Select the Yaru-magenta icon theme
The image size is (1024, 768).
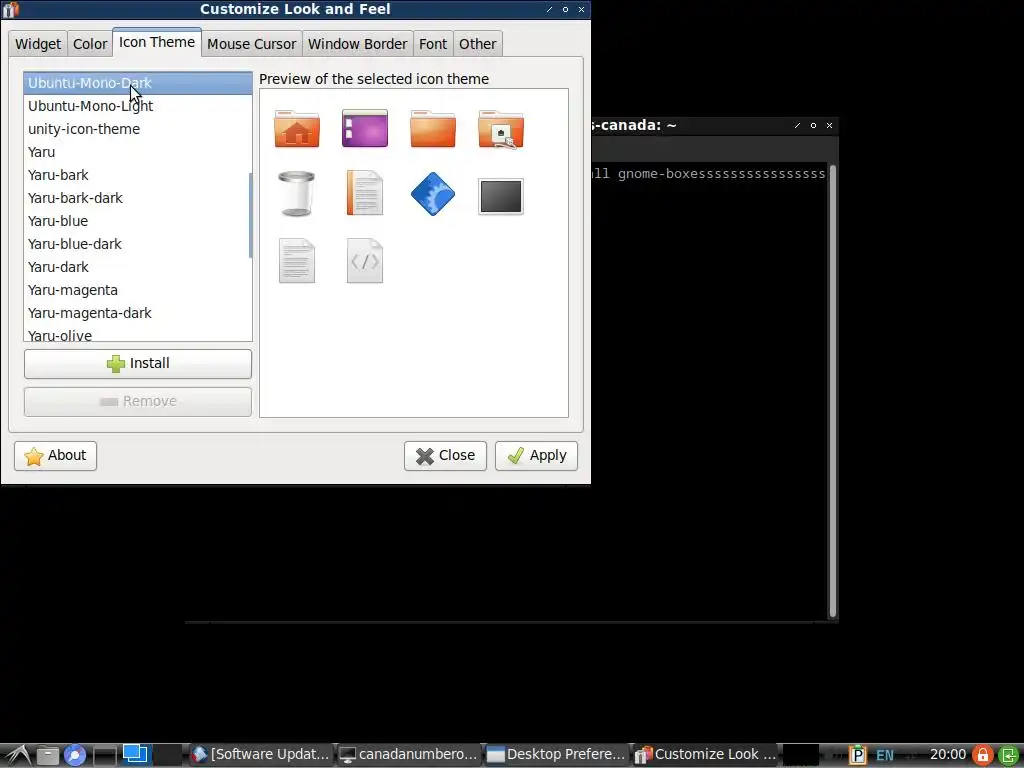[x=138, y=290]
